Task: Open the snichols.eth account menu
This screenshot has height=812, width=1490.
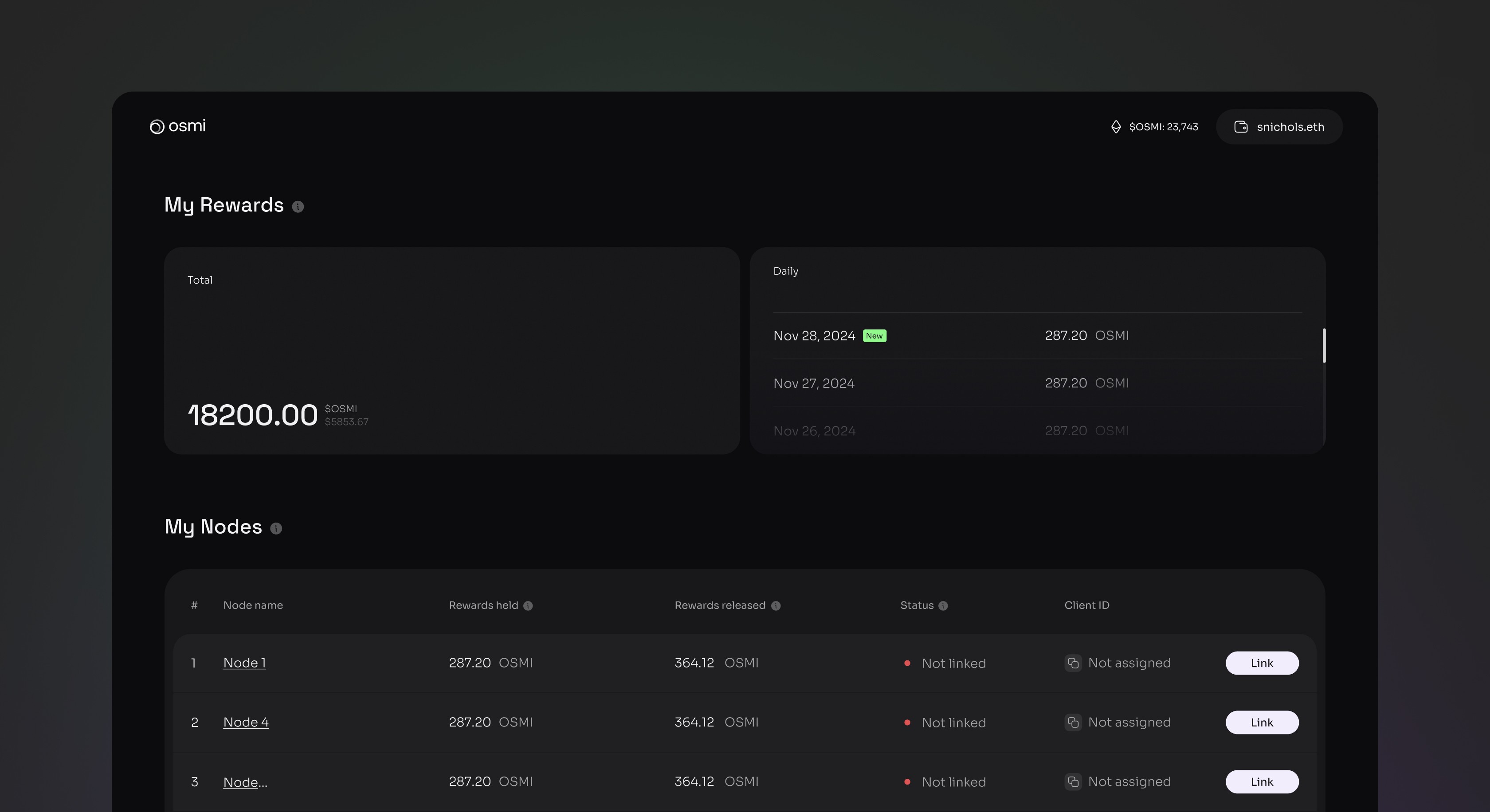Action: tap(1290, 127)
